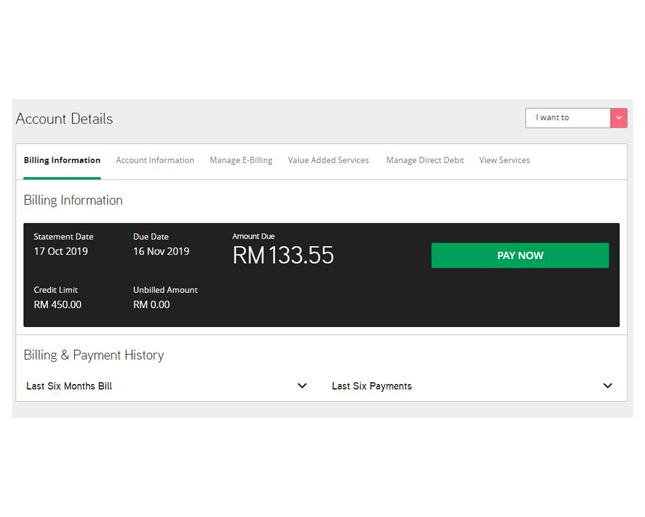This screenshot has width=645, height=517.
Task: Expand the Last Six Payments chevron
Action: coord(608,386)
